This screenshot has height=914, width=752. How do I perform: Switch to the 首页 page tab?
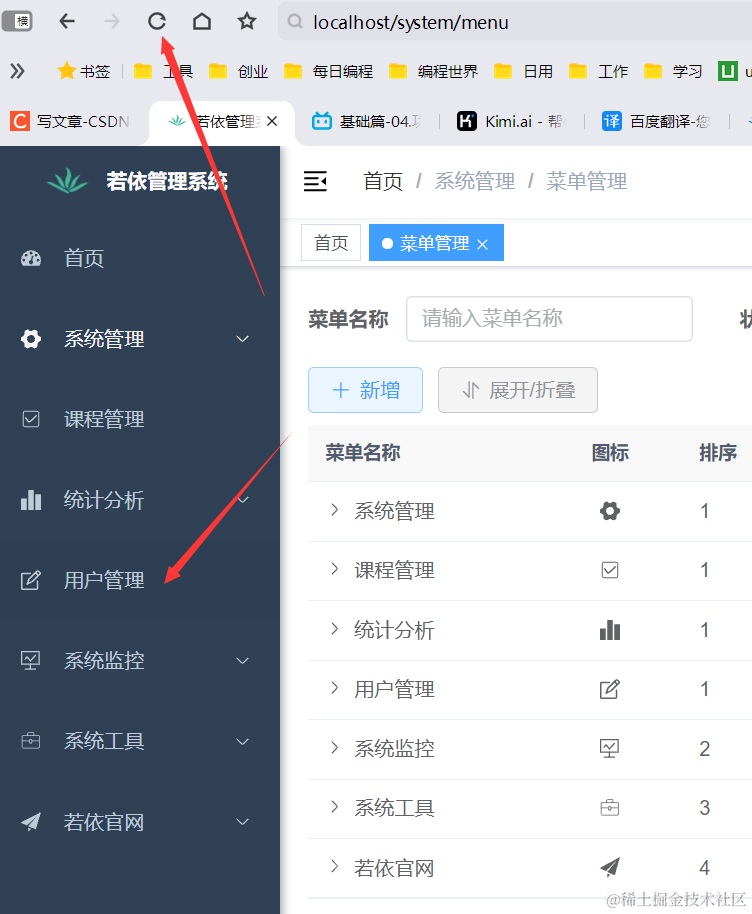pos(331,243)
